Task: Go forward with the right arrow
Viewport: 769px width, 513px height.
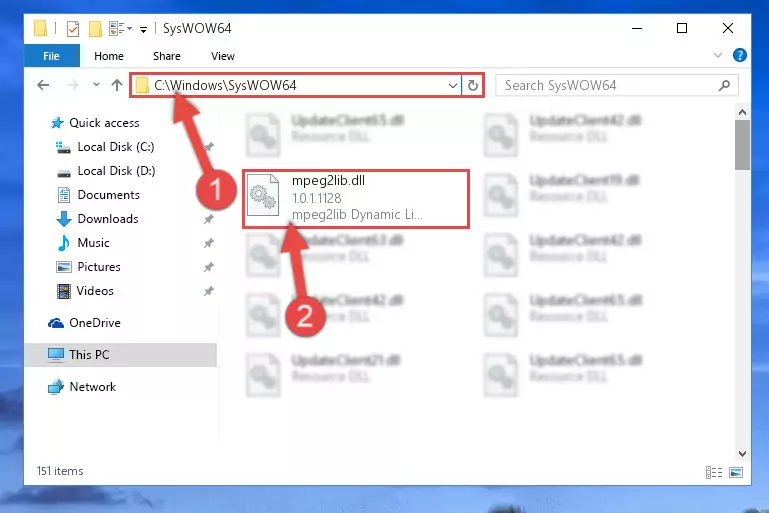Action: (73, 85)
